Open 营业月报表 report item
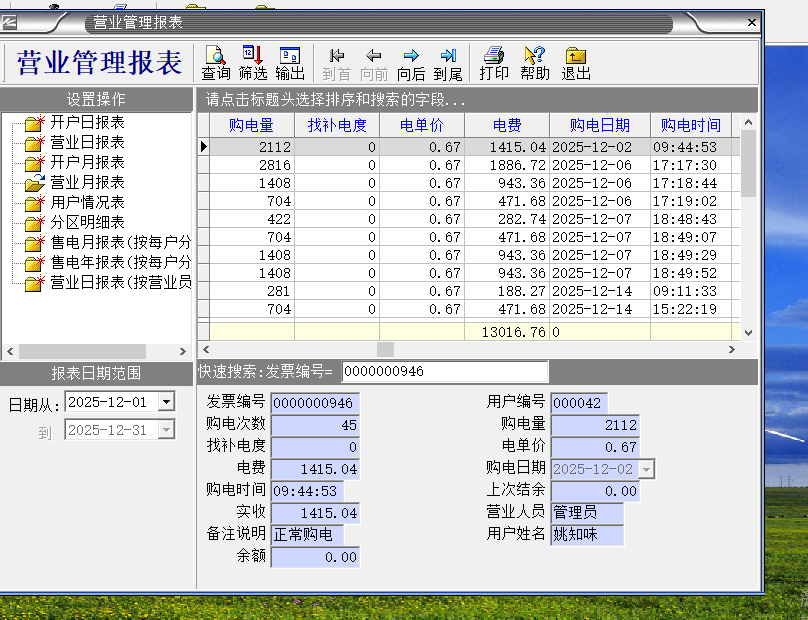808x620 pixels. point(87,182)
